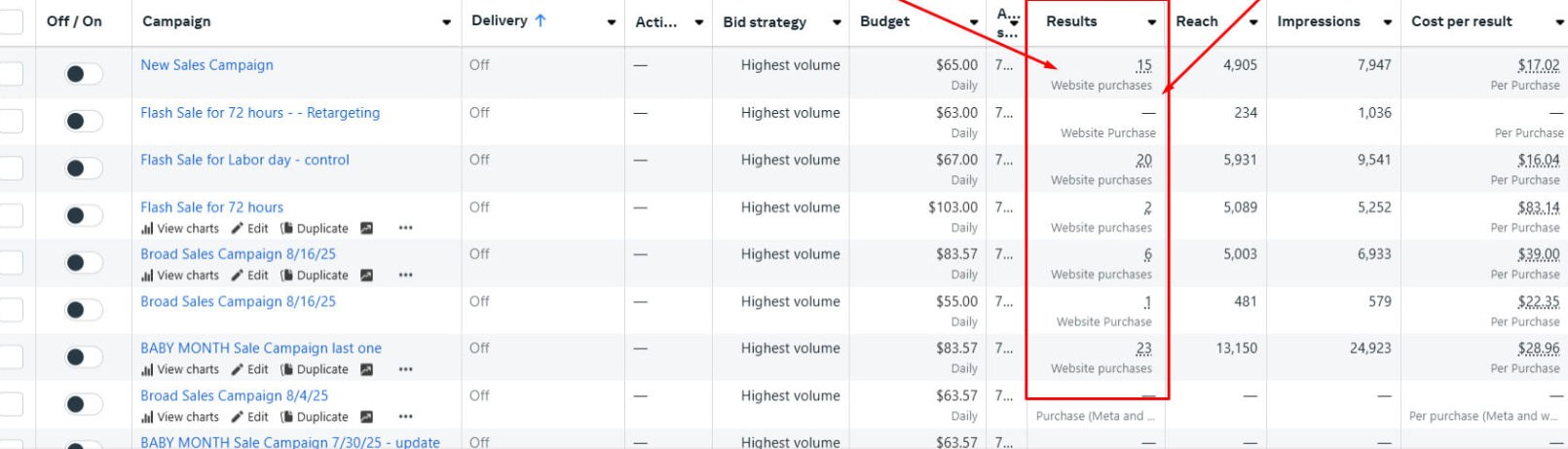The image size is (1568, 449).
Task: Open Flash Sale for Labor day - control campaign
Action: tap(244, 160)
